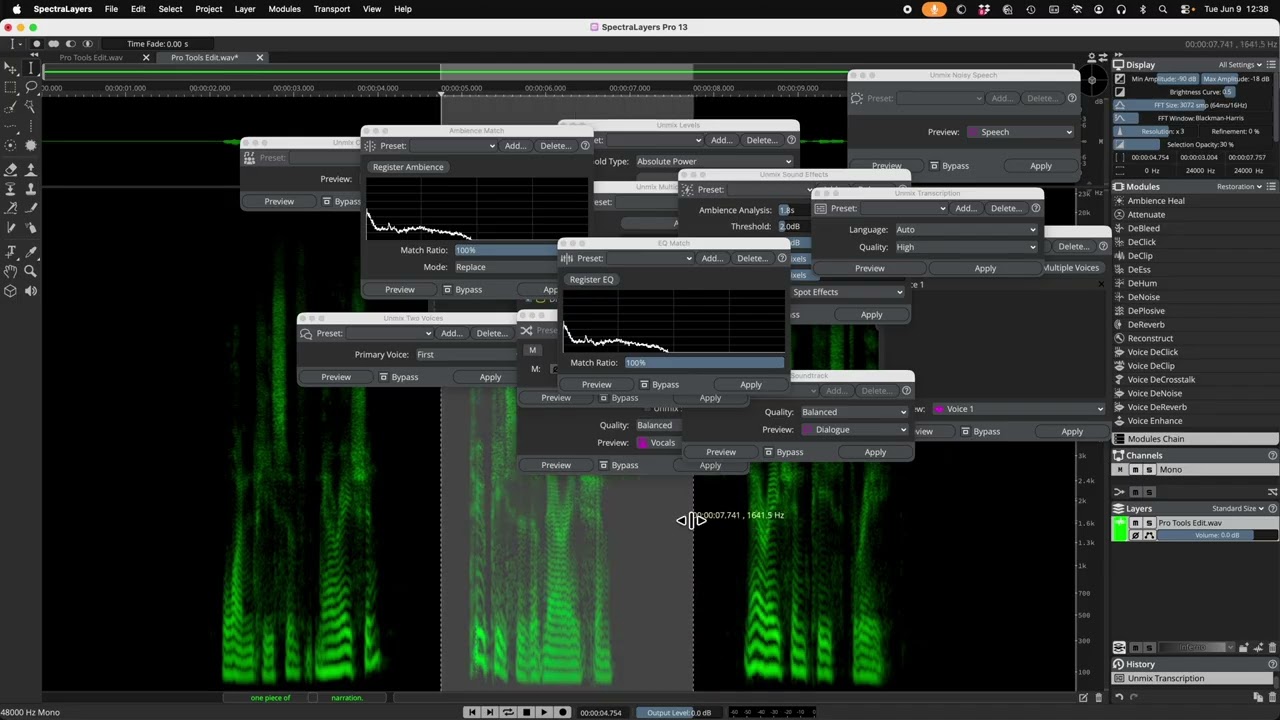1280x720 pixels.
Task: Select the Hand pan tool
Action: coord(10,270)
